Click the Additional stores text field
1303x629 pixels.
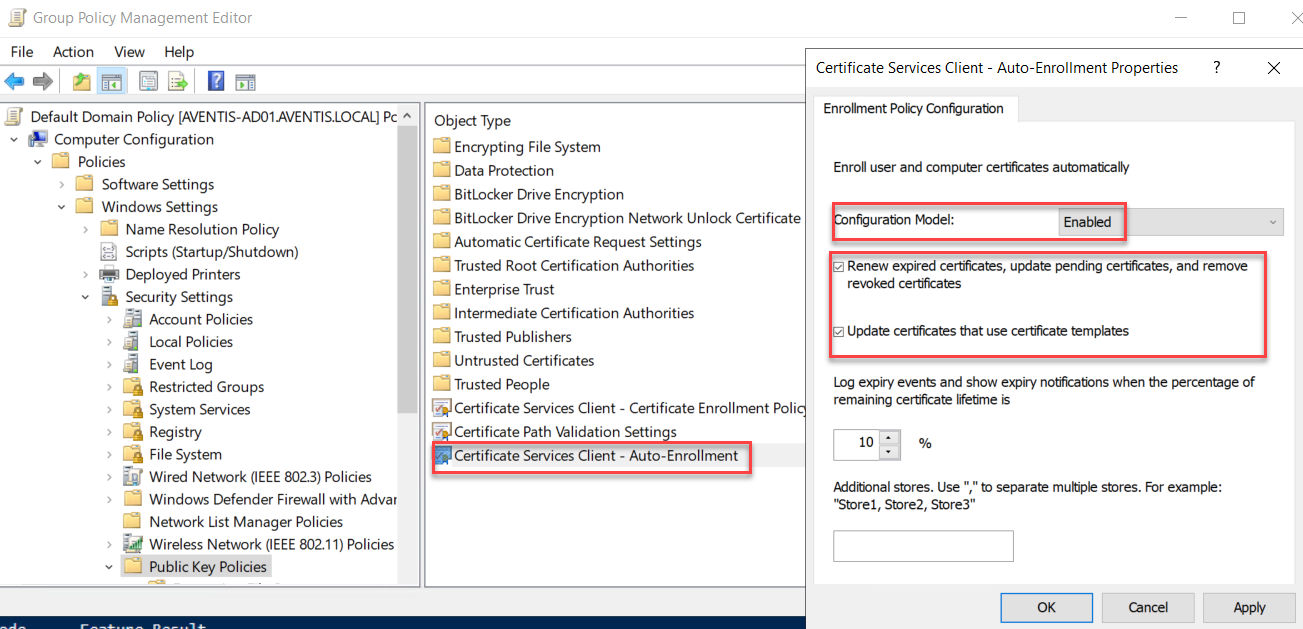pyautogui.click(x=923, y=546)
